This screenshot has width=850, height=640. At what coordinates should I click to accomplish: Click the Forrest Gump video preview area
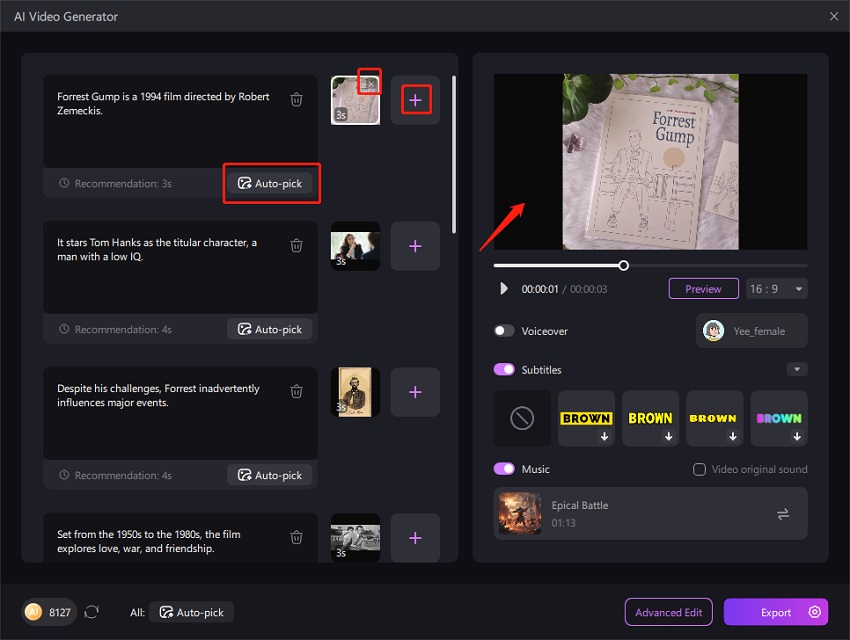pyautogui.click(x=651, y=161)
